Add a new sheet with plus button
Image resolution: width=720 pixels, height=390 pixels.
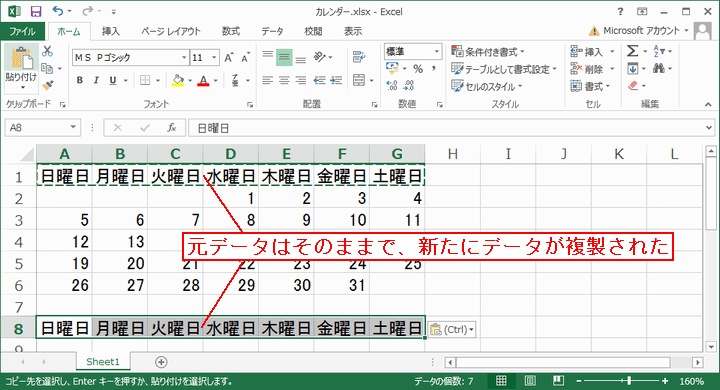(161, 362)
